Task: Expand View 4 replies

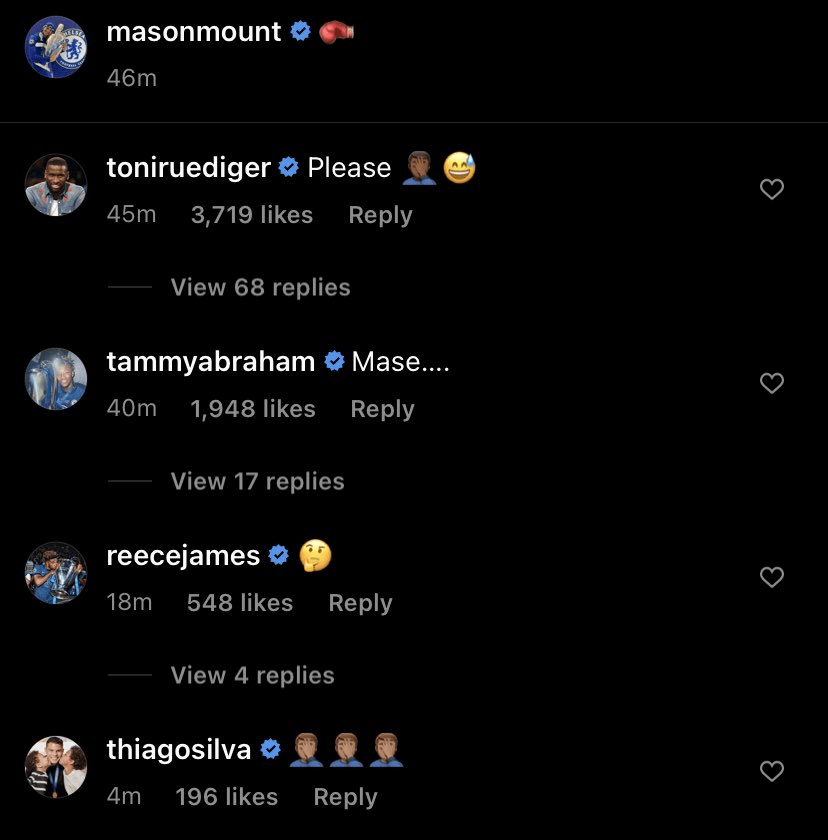Action: [x=252, y=676]
